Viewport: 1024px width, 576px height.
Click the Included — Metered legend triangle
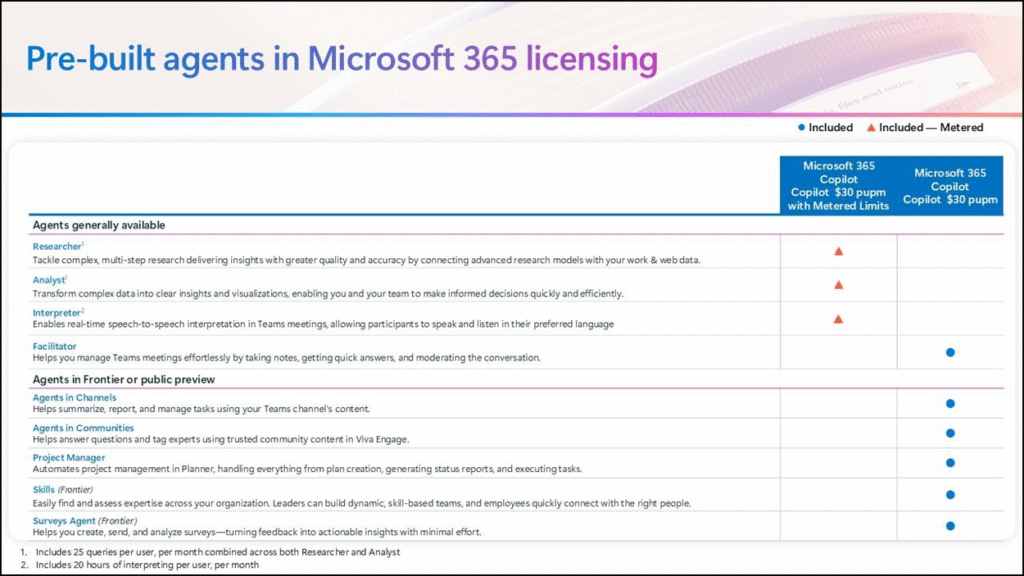pos(871,128)
